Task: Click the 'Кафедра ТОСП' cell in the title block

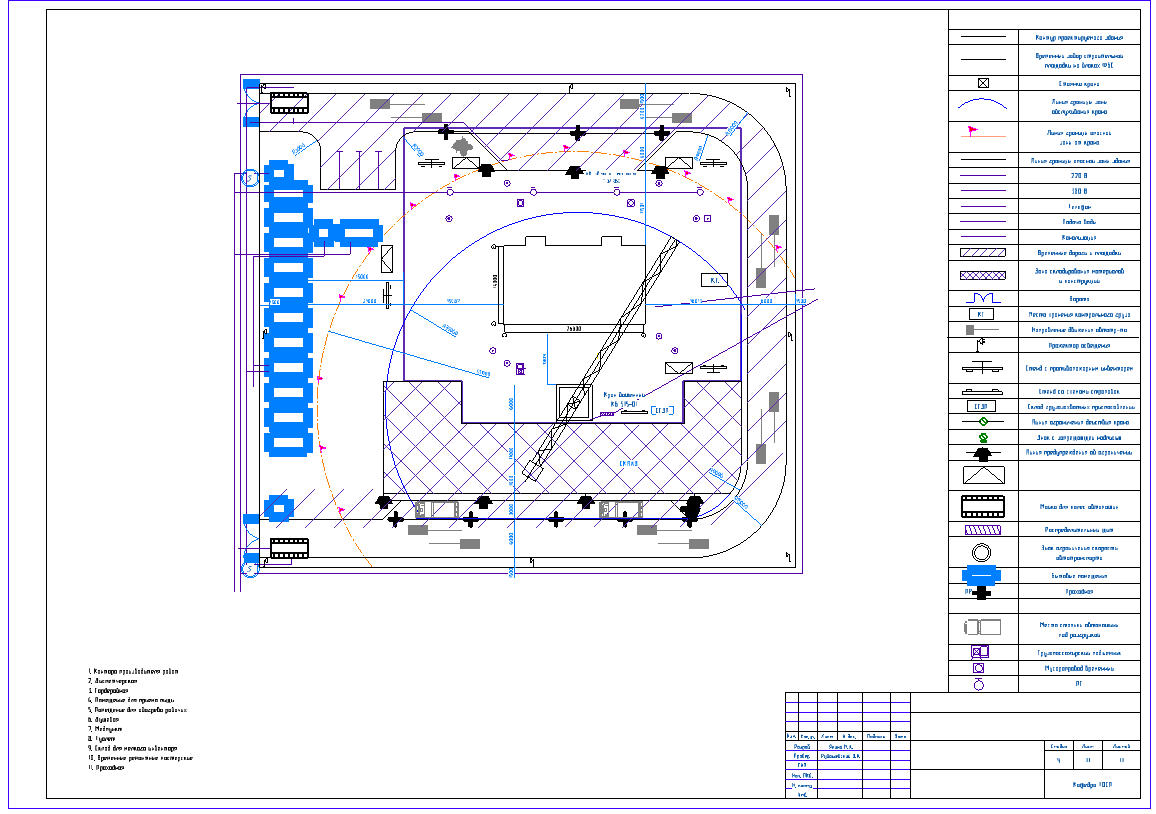Action: pos(1093,785)
